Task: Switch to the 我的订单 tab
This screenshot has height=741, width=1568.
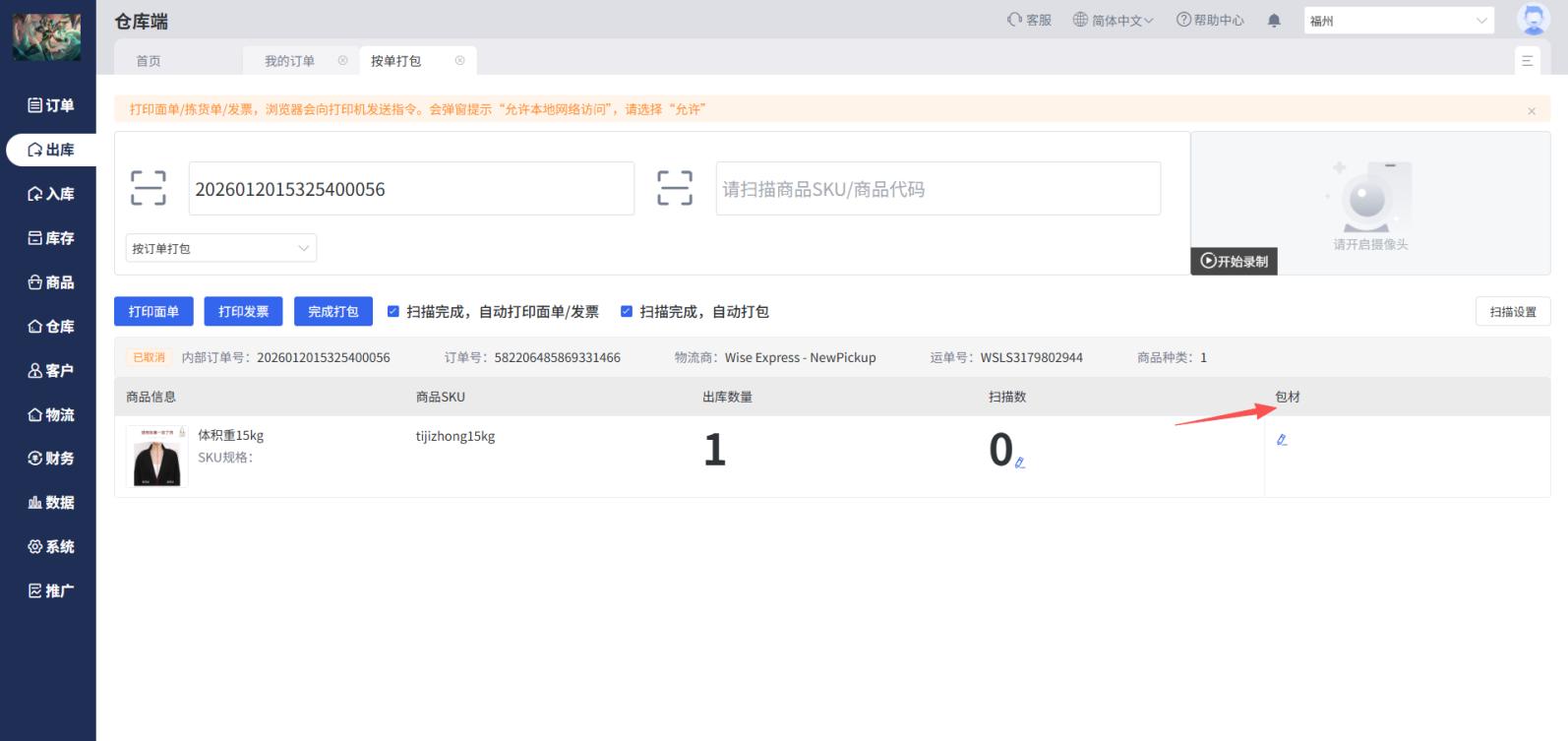Action: pos(289,61)
